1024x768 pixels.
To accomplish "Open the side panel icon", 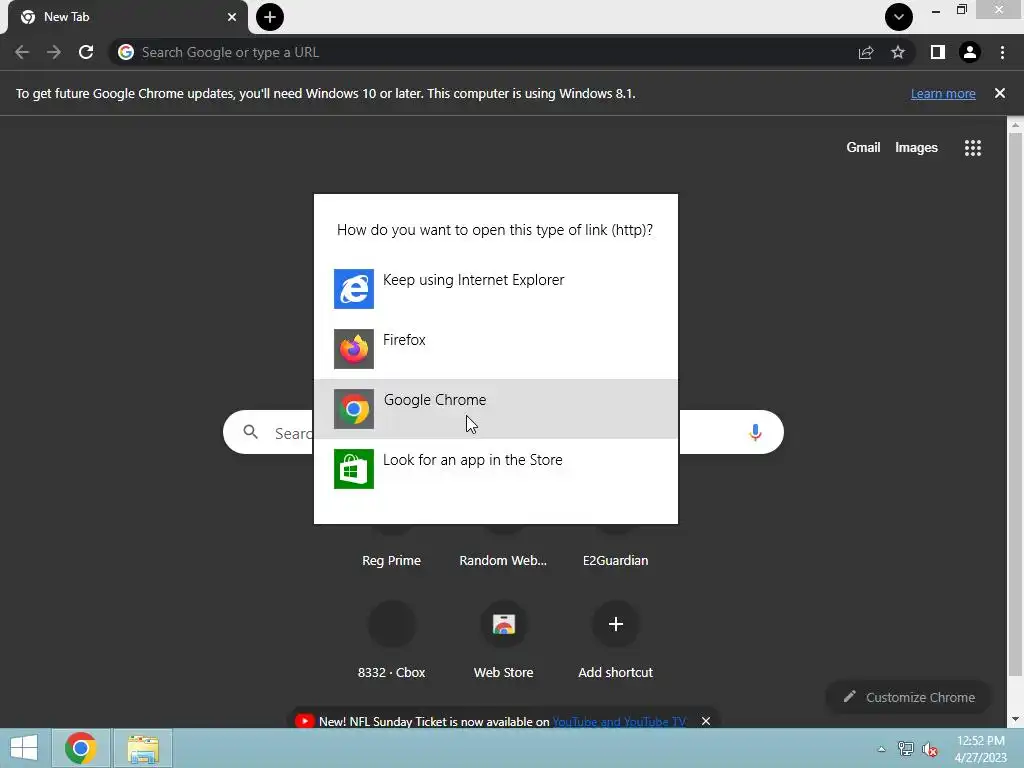I will 938,52.
